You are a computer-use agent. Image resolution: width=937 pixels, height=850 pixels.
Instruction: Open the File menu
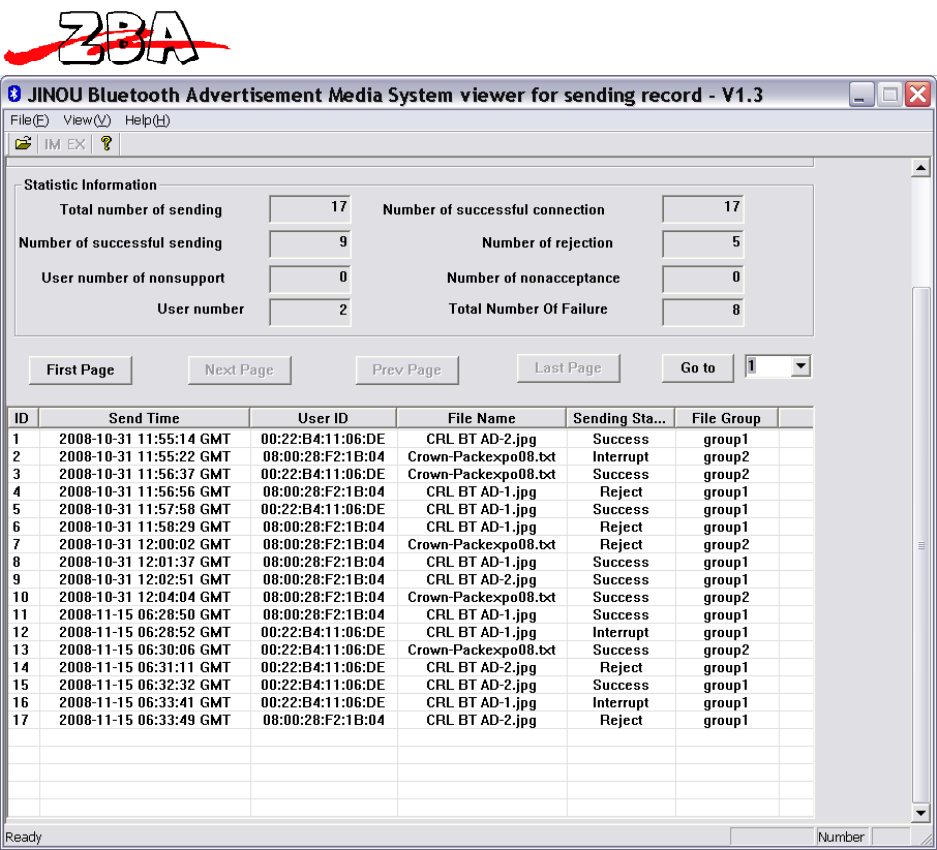[x=29, y=120]
